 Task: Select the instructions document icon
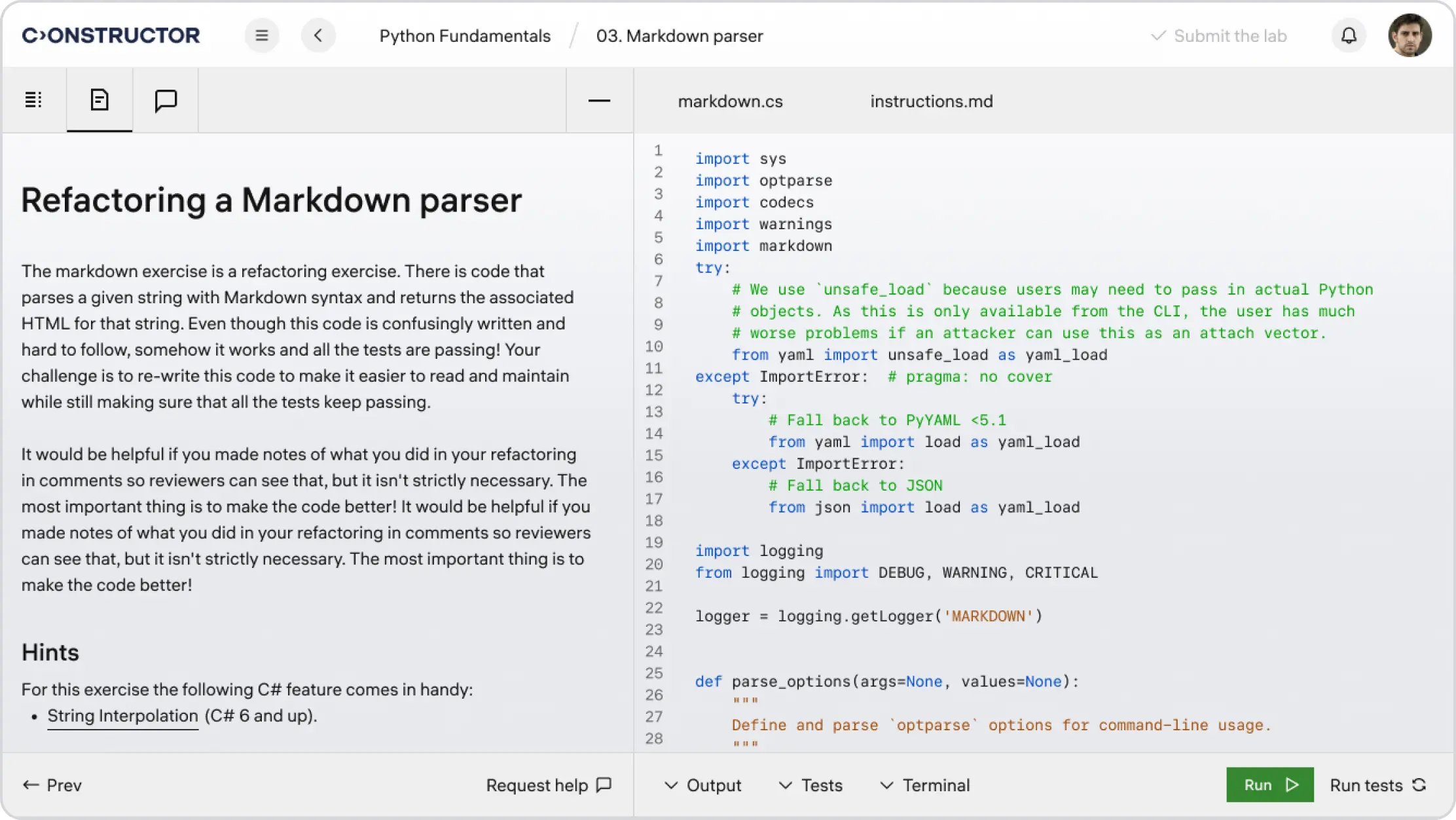[x=99, y=100]
